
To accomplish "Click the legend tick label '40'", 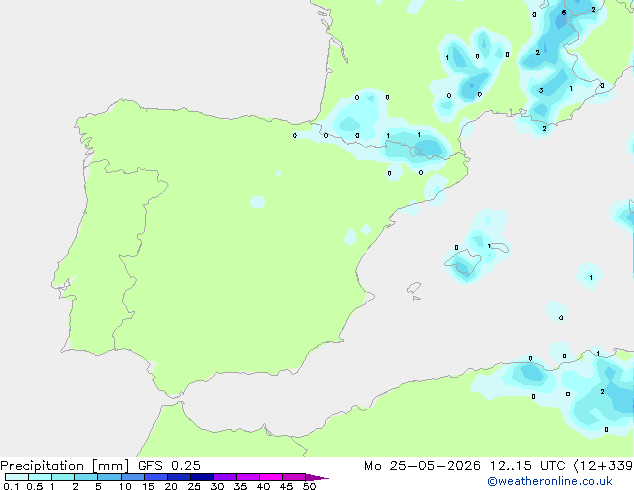I will coord(263,486).
